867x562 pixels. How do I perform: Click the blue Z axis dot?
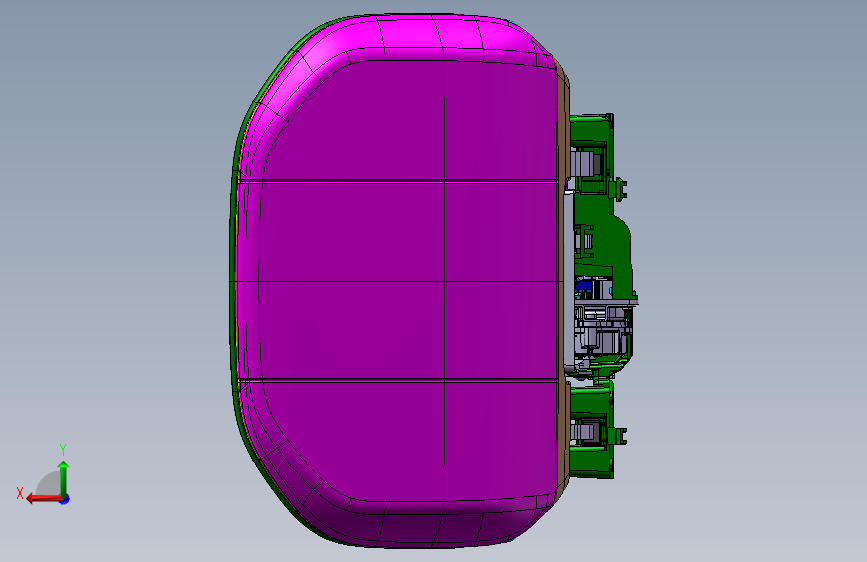65,499
